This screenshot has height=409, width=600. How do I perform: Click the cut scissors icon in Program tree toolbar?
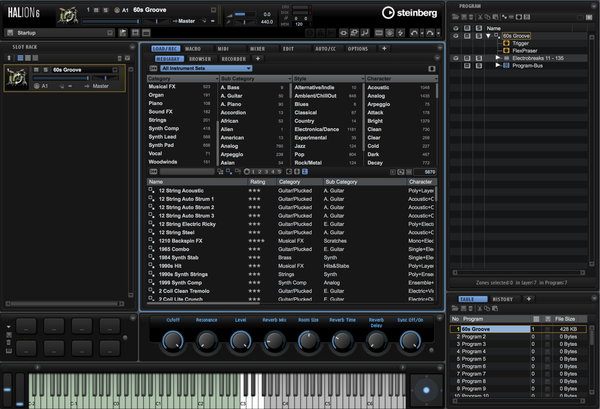pos(479,17)
